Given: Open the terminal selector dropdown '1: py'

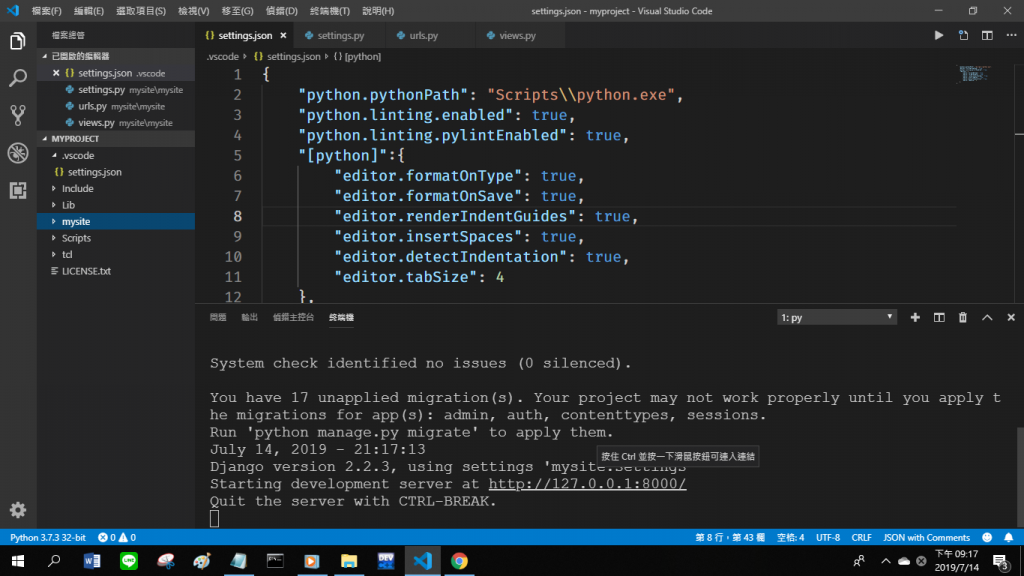Looking at the screenshot, I should [836, 317].
